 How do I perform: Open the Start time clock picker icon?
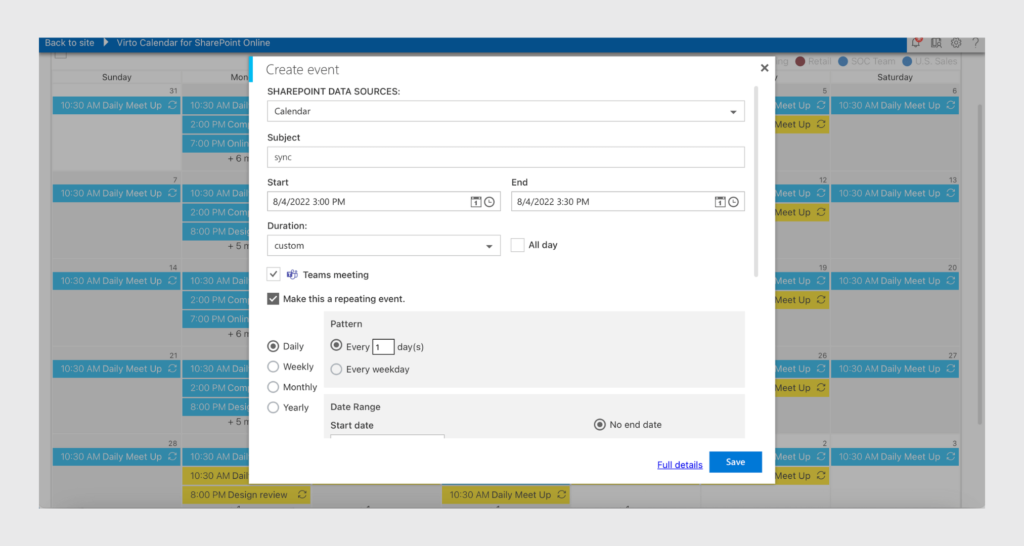pos(489,202)
